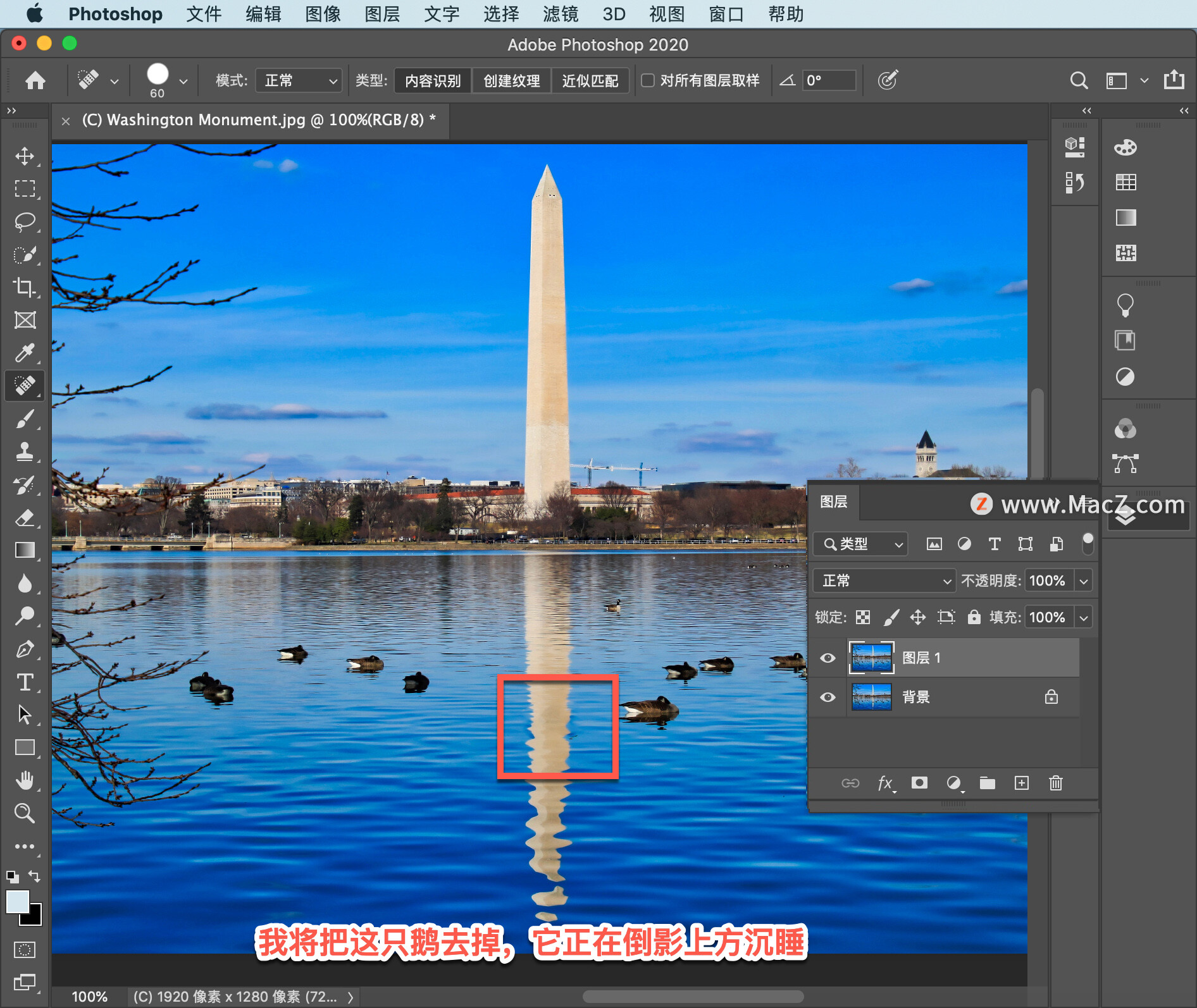Close Washington Monument.jpg document tab
Viewport: 1197px width, 1008px height.
(x=66, y=121)
